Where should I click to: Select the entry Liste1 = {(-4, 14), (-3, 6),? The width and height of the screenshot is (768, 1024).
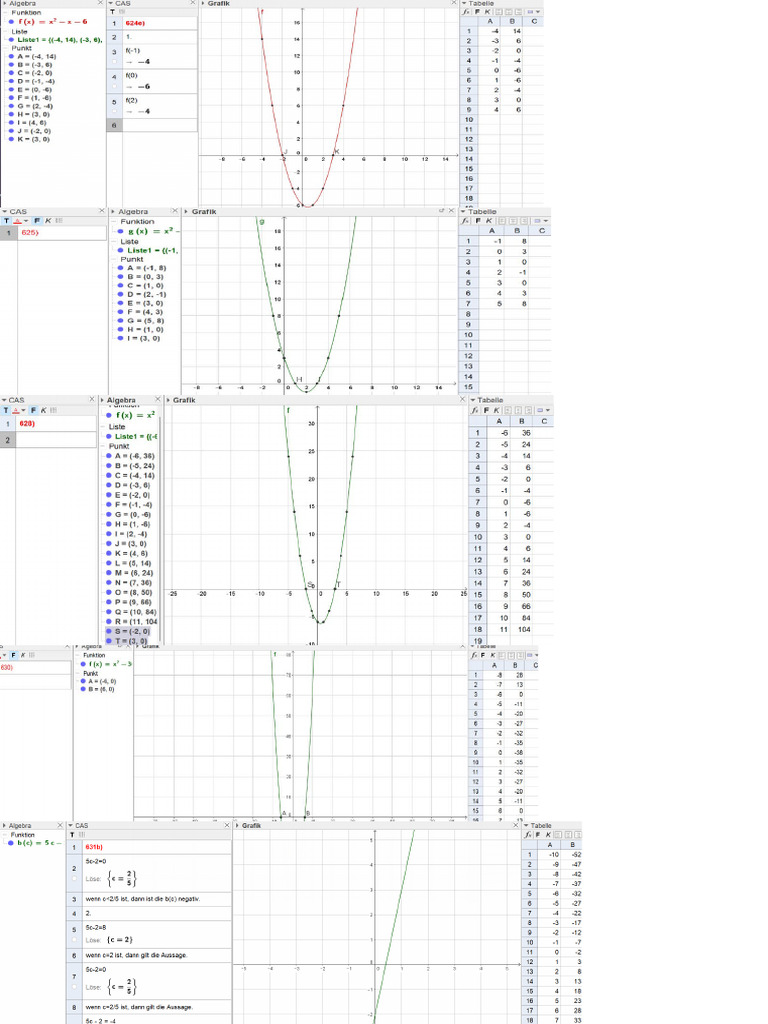(x=59, y=39)
